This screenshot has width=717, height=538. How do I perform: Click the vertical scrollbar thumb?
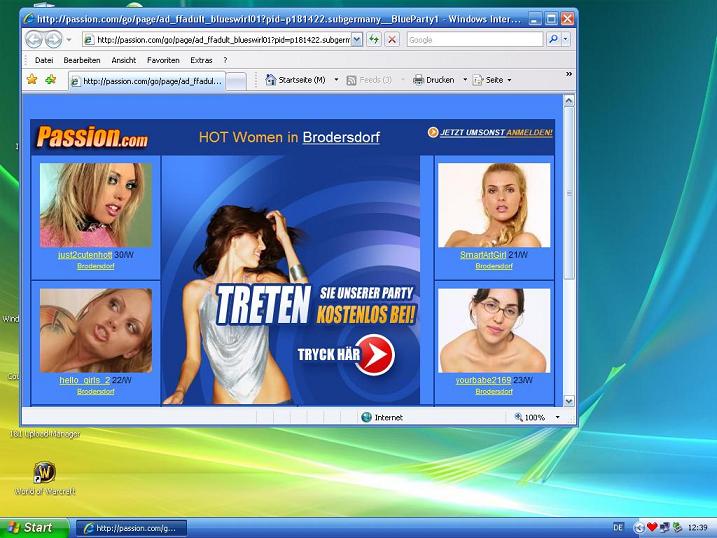click(x=569, y=193)
